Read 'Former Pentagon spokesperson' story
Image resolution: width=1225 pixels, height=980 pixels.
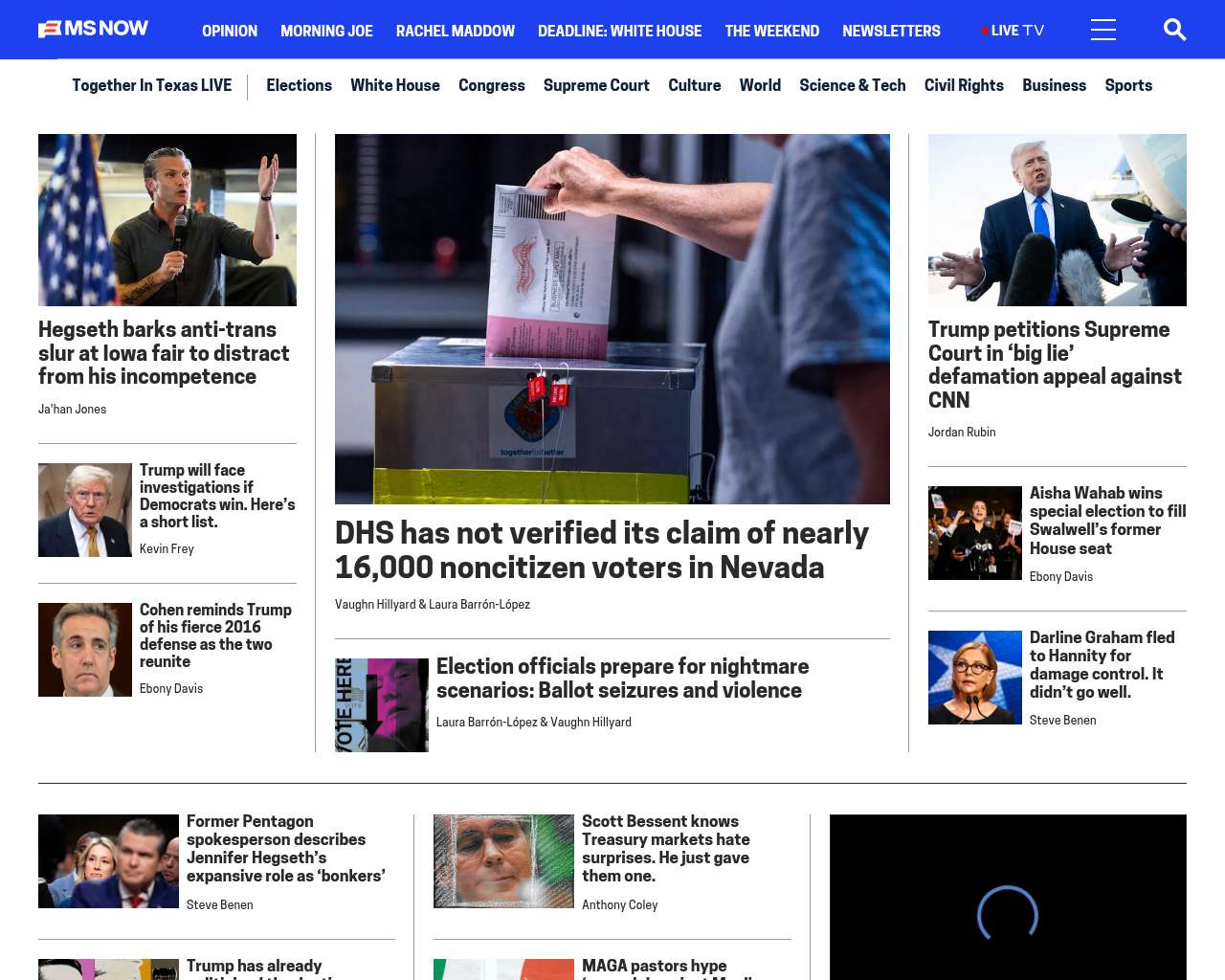[x=286, y=849]
